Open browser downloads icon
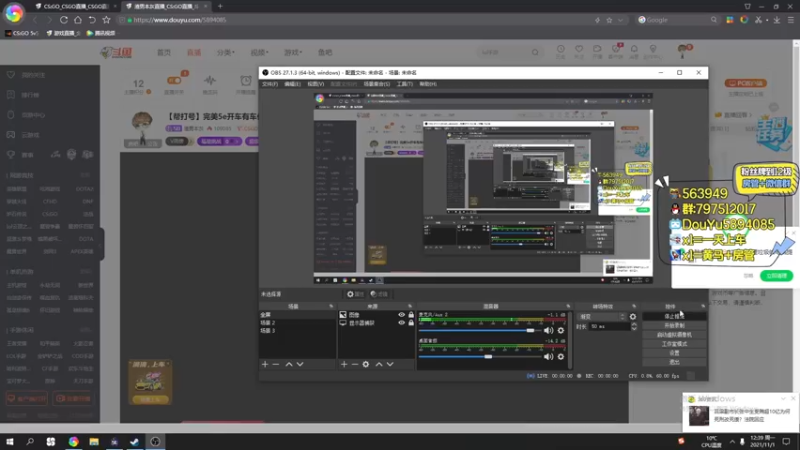The width and height of the screenshot is (800, 450). [x=777, y=20]
